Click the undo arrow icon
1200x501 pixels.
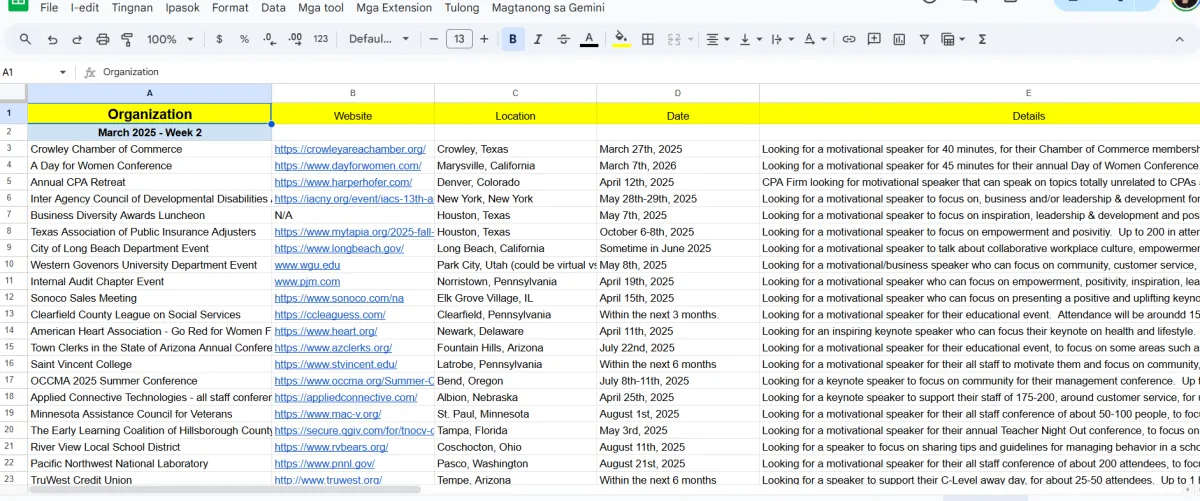click(51, 39)
